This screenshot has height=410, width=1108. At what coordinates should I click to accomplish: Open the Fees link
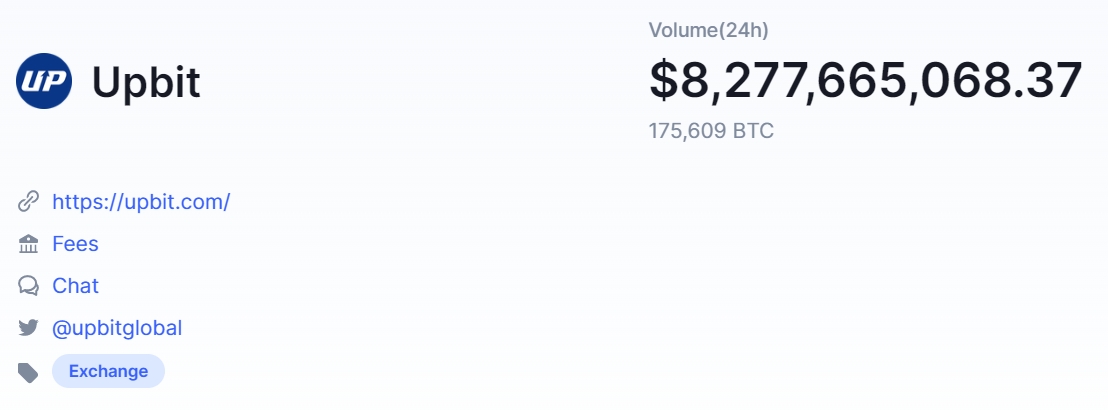click(x=76, y=244)
